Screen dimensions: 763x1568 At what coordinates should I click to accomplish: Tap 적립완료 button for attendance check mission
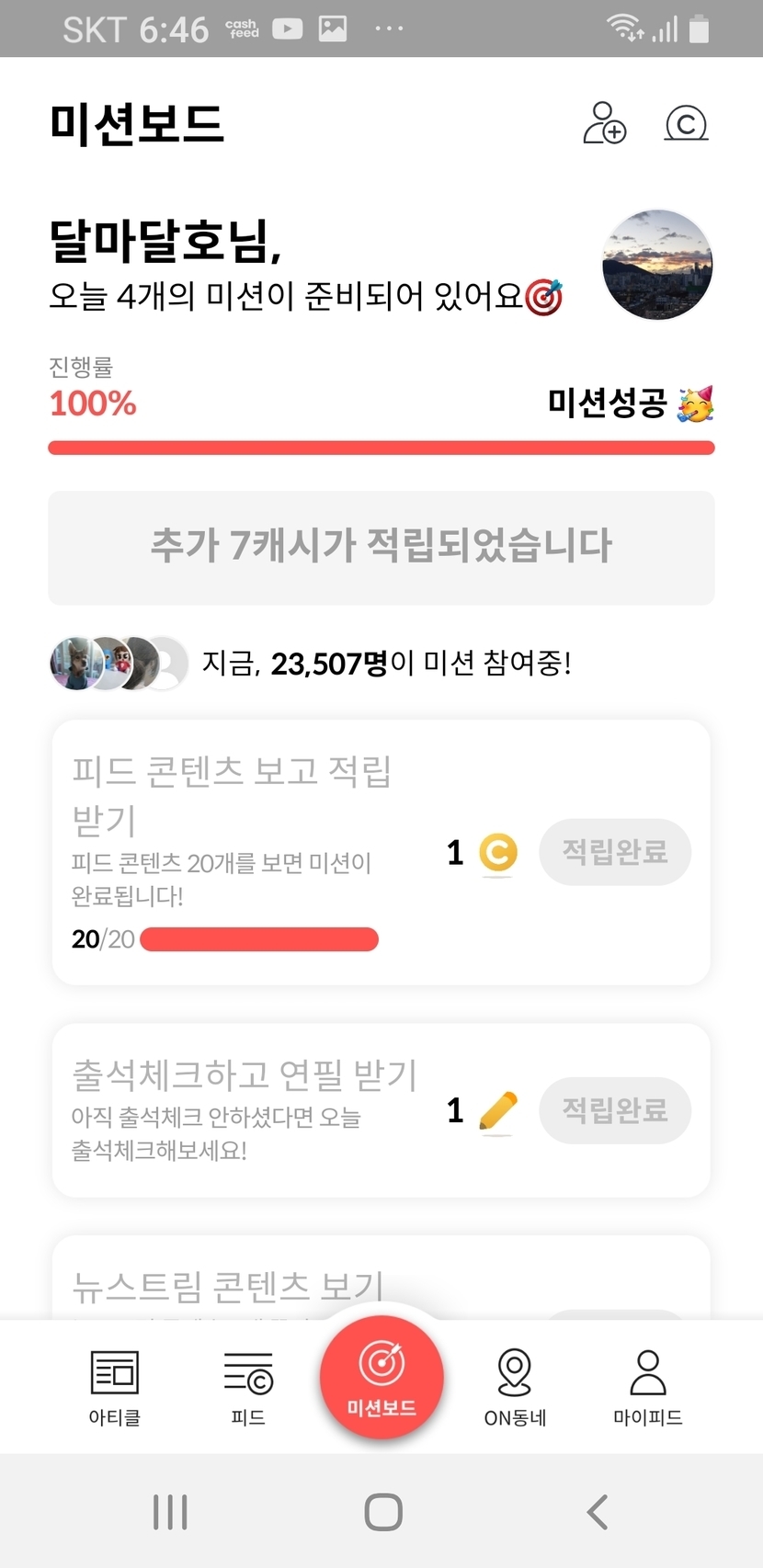click(615, 1110)
